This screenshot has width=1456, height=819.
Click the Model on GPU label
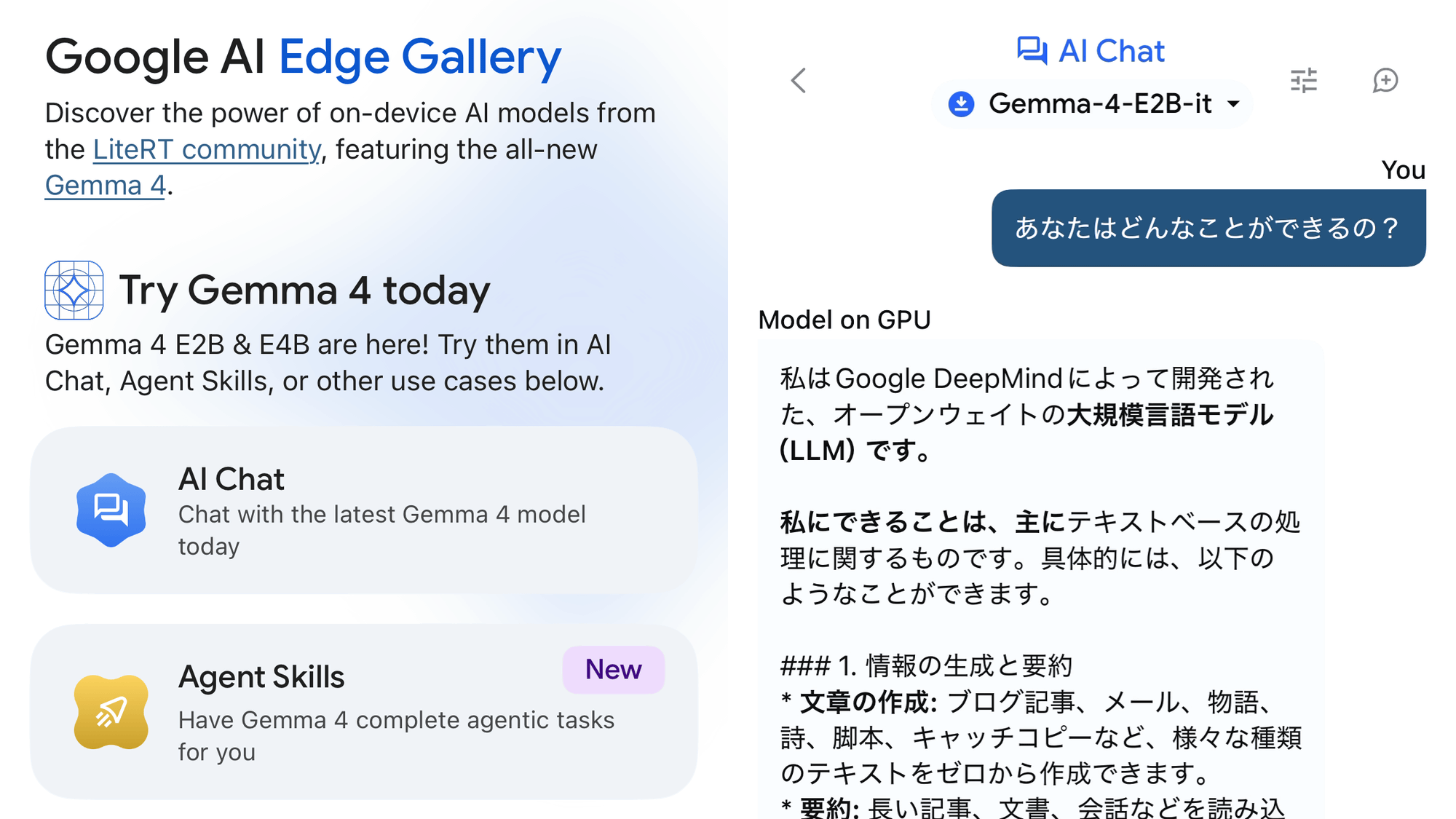tap(844, 320)
